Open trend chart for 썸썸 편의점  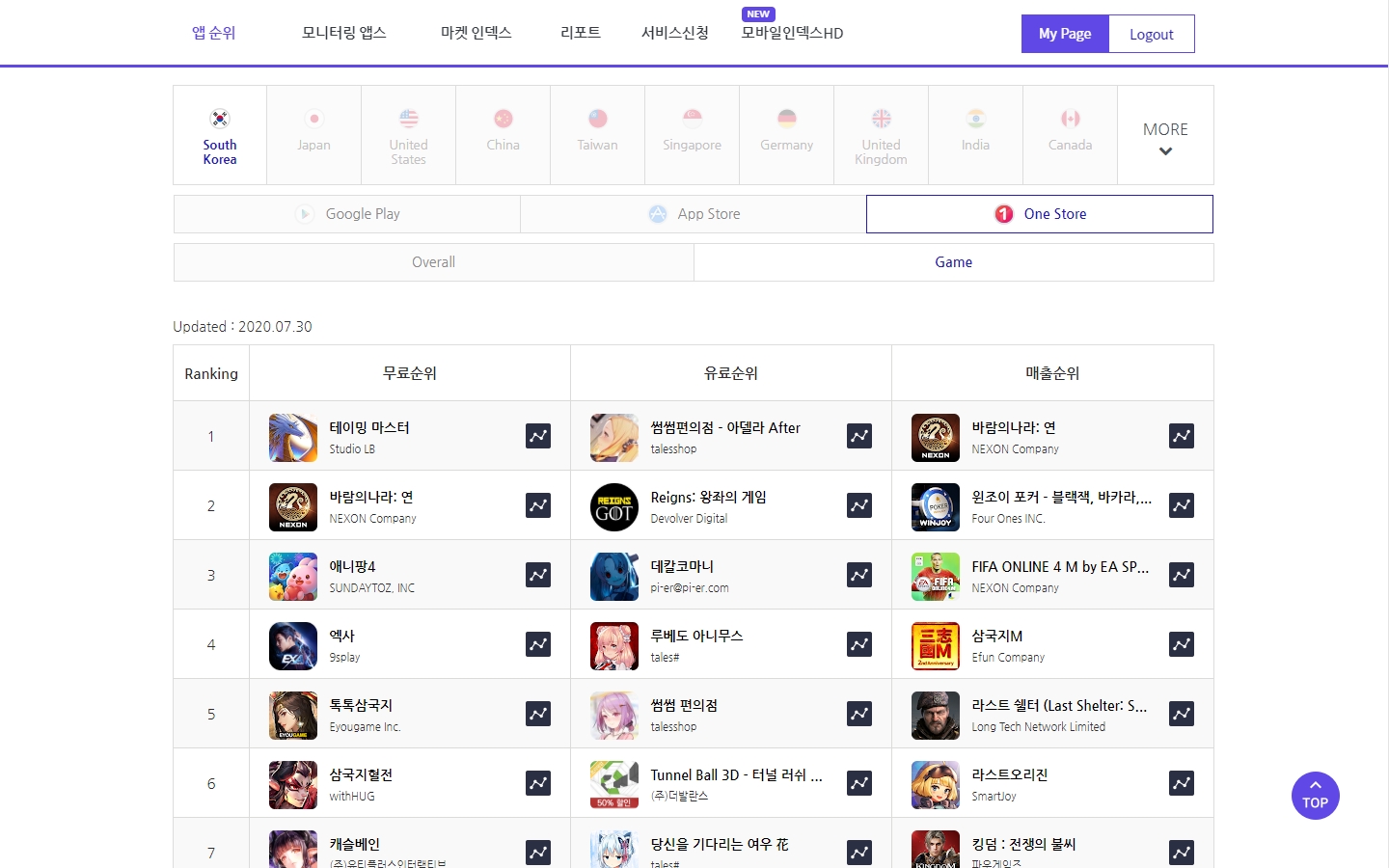click(859, 714)
